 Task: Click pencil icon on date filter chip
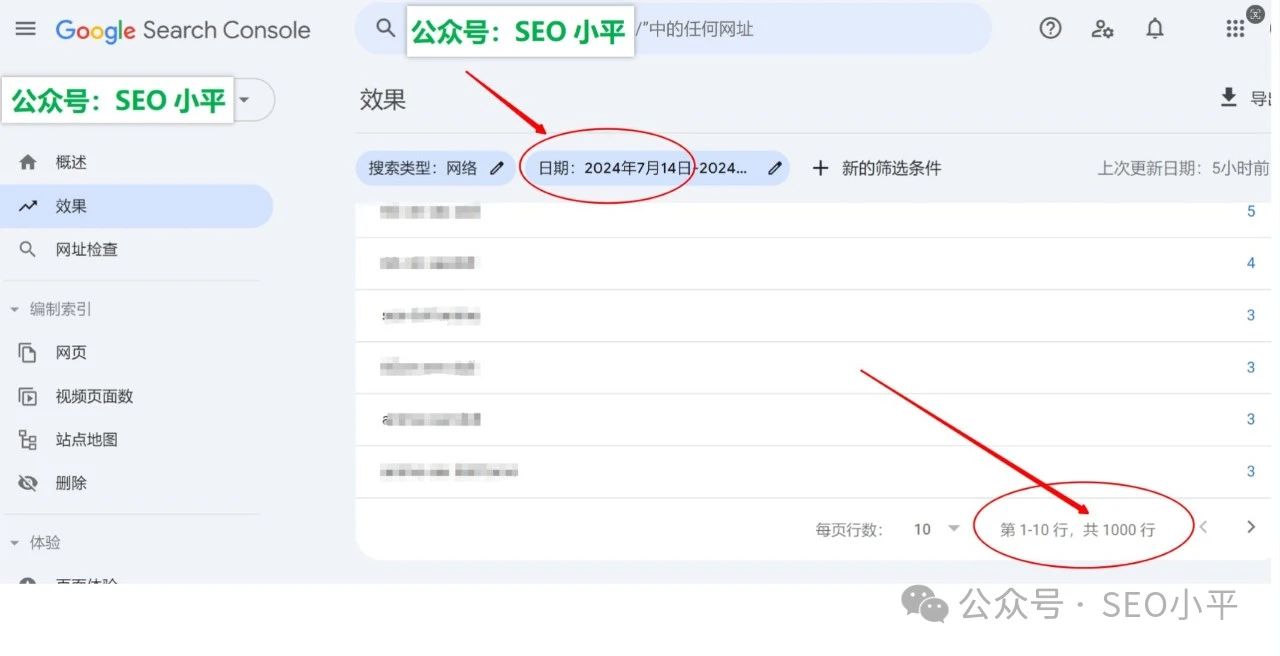coord(774,168)
